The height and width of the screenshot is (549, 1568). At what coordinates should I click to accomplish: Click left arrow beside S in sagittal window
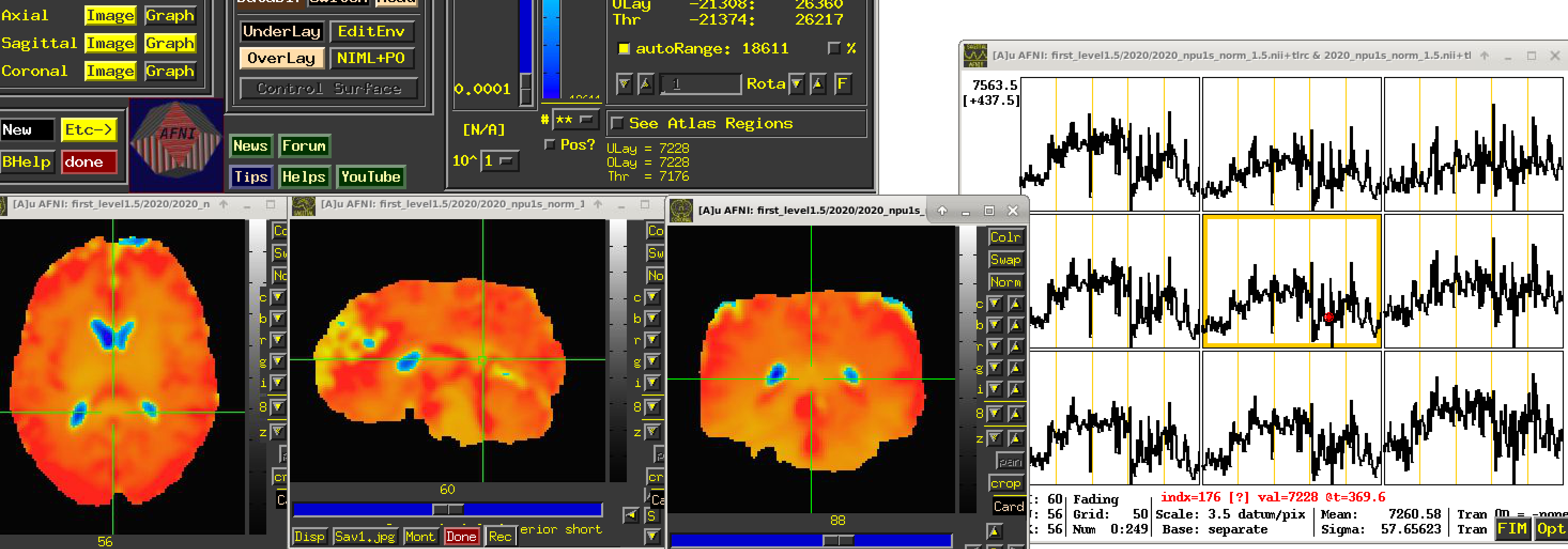point(631,515)
